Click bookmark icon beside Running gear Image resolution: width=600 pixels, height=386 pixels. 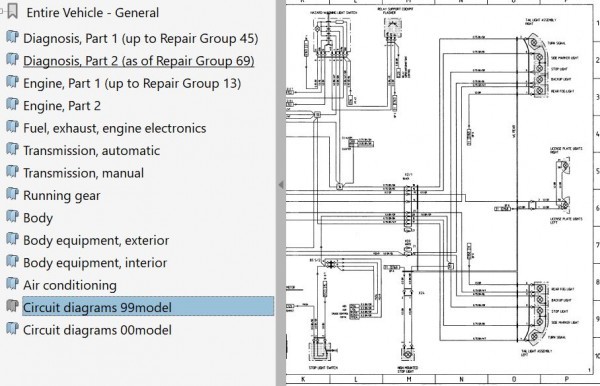(x=12, y=194)
